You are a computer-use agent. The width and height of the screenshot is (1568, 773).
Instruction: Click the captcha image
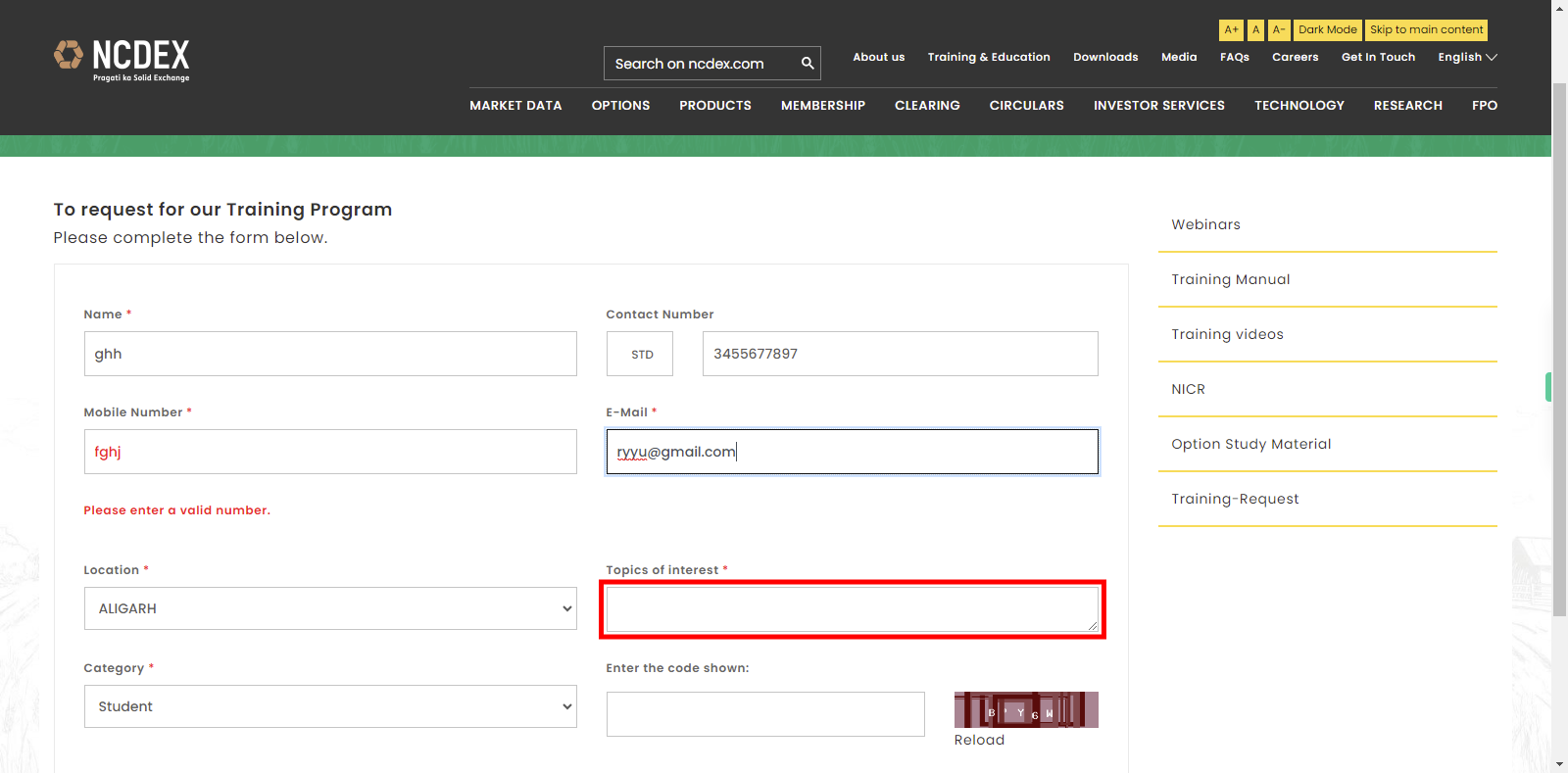click(1026, 709)
